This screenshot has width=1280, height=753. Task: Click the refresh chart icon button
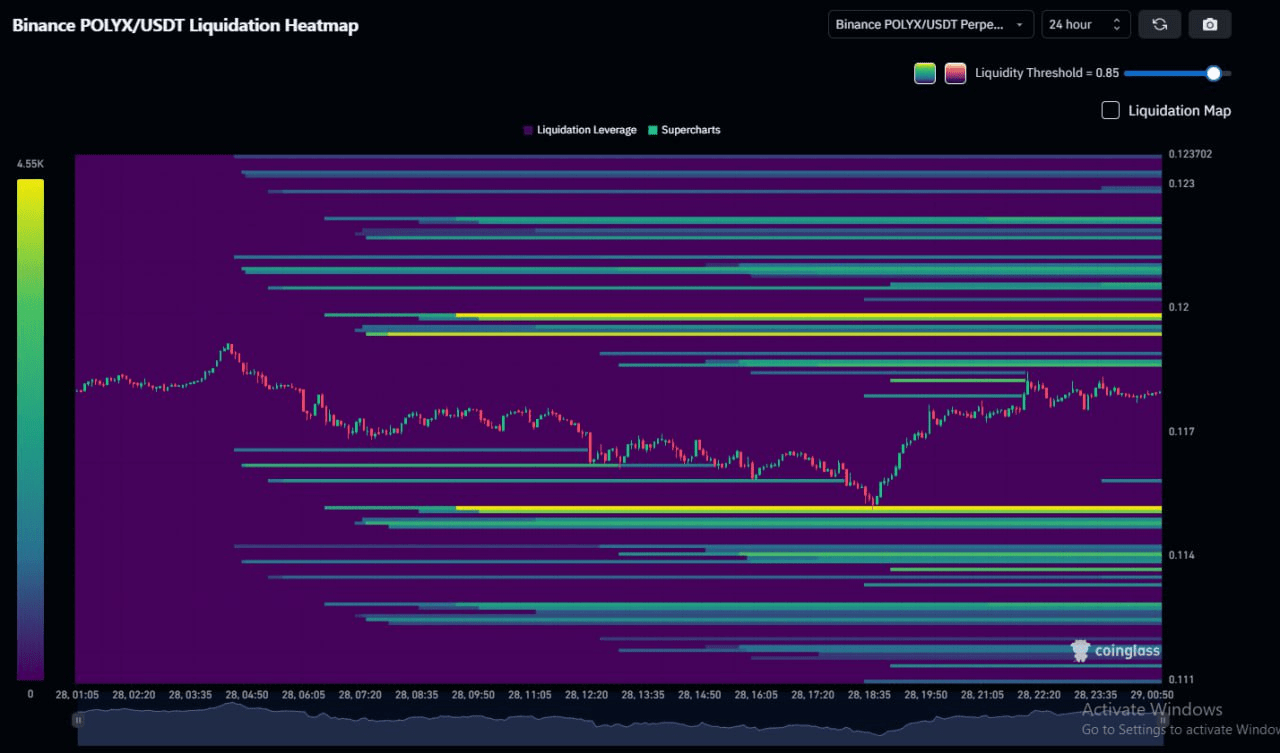(x=1160, y=24)
